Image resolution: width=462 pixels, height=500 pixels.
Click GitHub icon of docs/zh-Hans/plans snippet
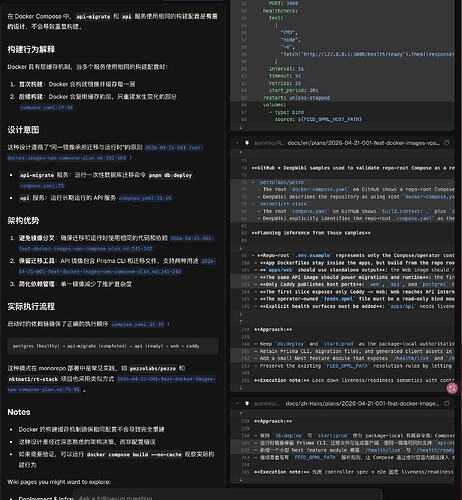click(x=247, y=403)
